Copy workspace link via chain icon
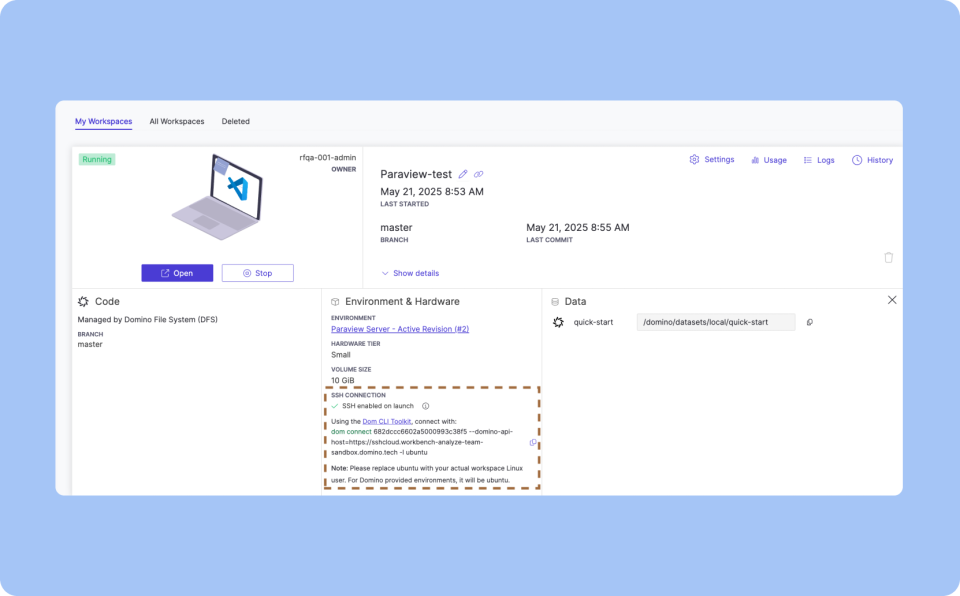This screenshot has width=960, height=596. [479, 175]
